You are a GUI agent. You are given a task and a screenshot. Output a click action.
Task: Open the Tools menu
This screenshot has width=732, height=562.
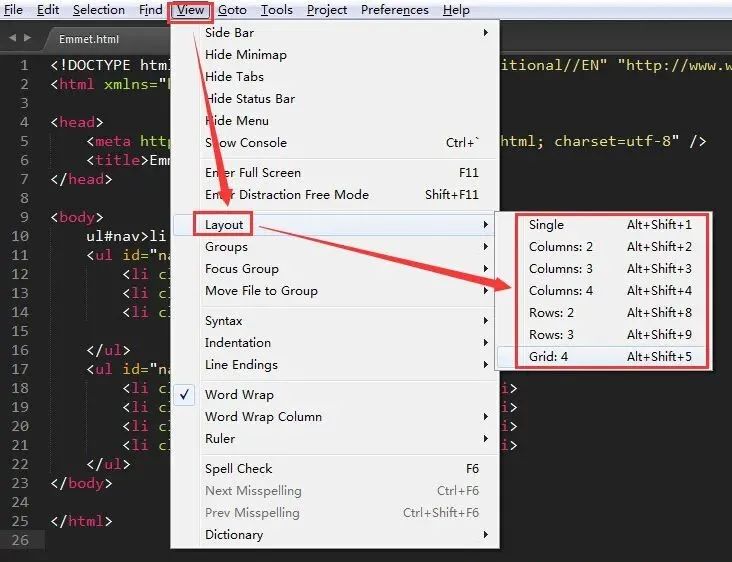276,10
